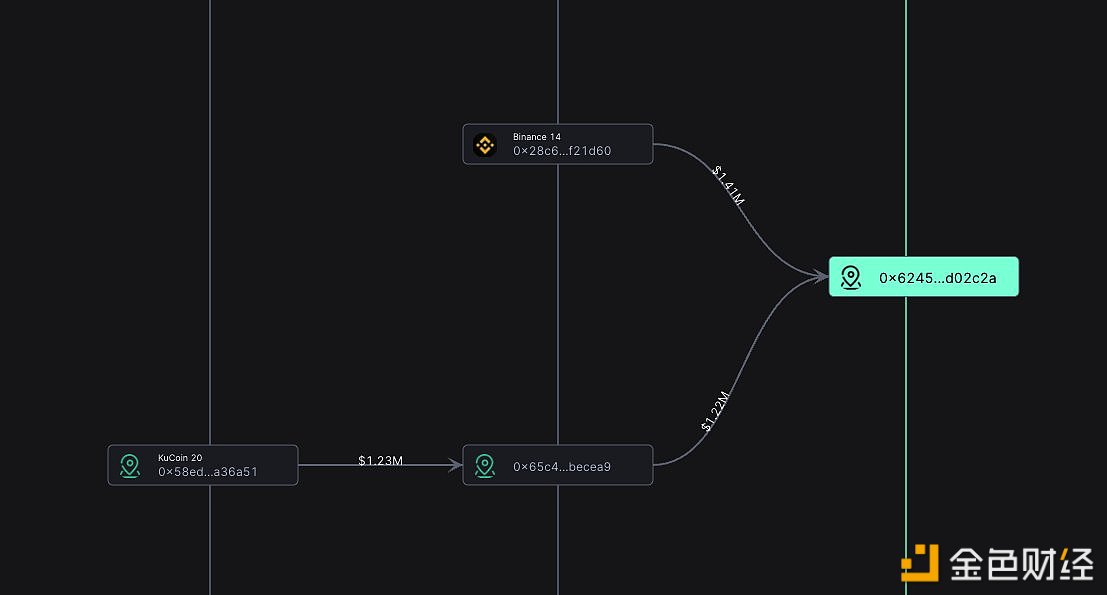Viewport: 1107px width, 595px height.
Task: Click the pin icon on highlighted 0x6245...d02c2a node
Action: (851, 277)
